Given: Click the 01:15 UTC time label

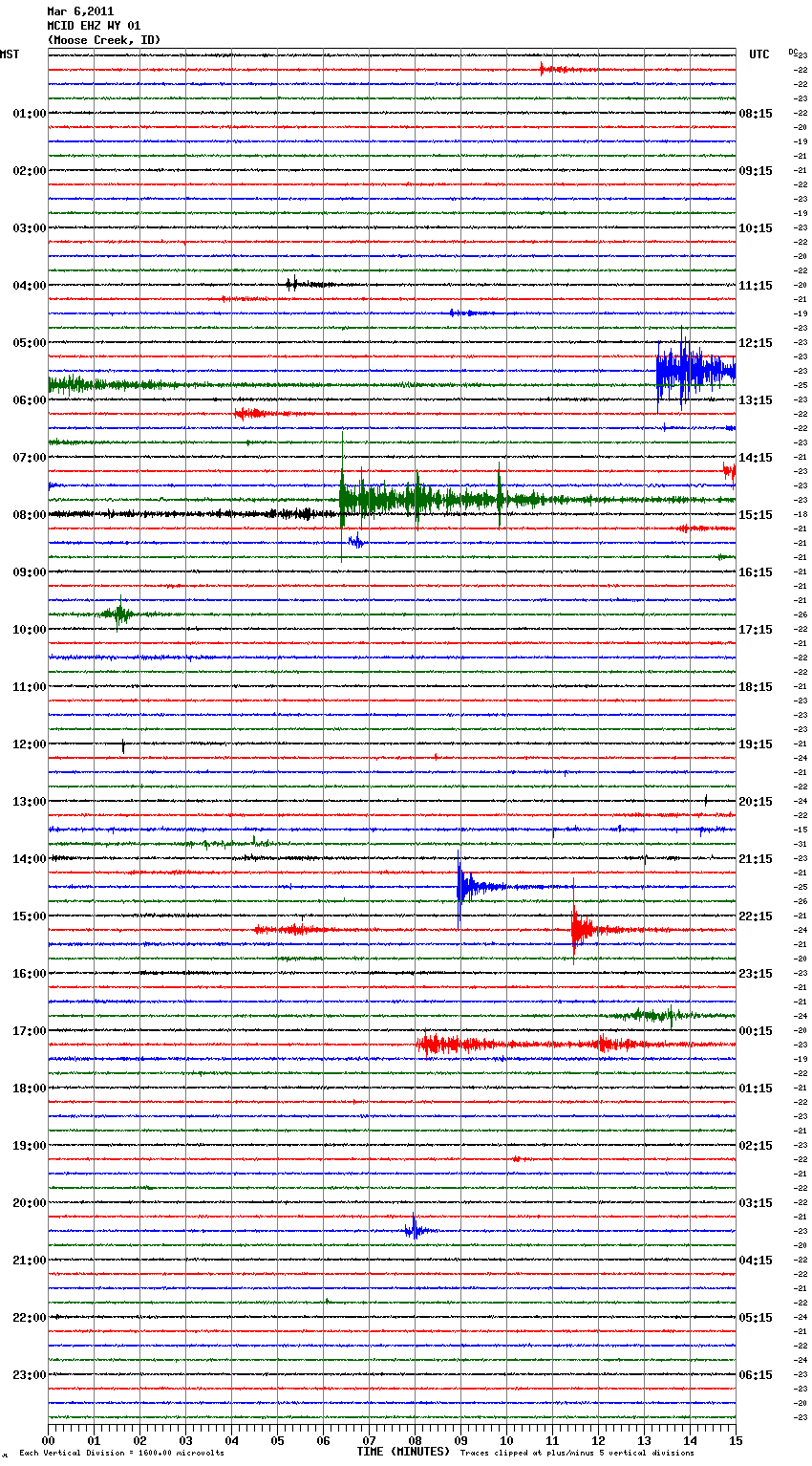Looking at the screenshot, I should [756, 1089].
